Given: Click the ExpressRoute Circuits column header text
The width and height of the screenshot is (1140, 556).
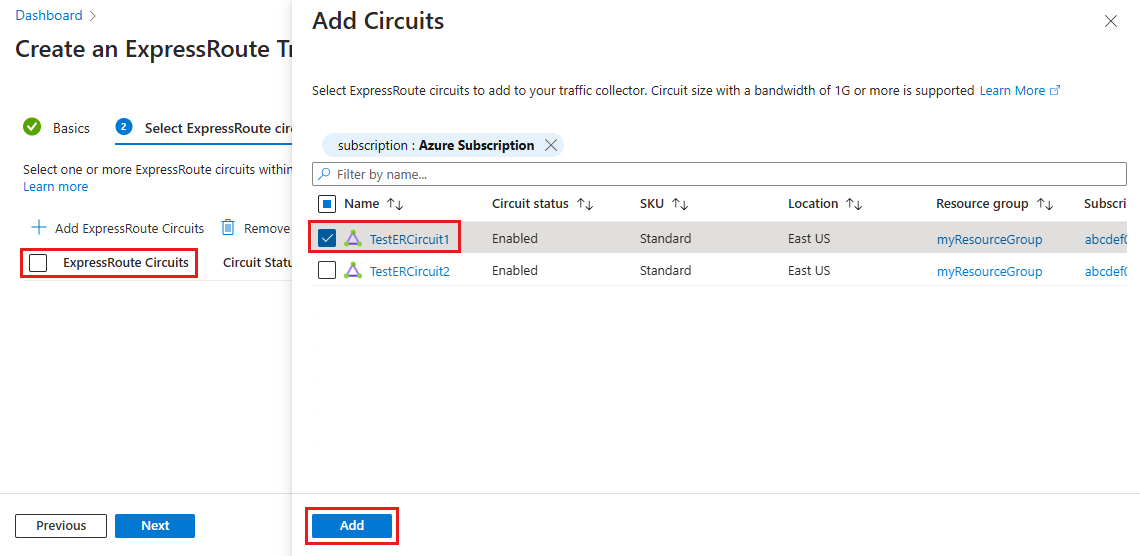Looking at the screenshot, I should tap(126, 262).
